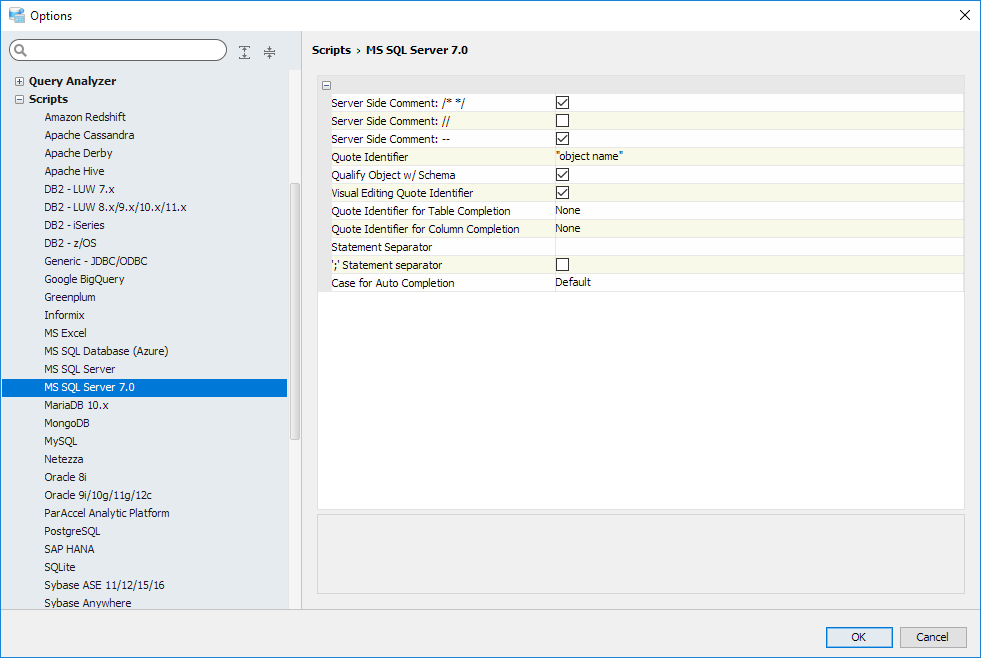Click the Statement Separator value field
Image resolution: width=981 pixels, height=658 pixels.
click(x=758, y=247)
